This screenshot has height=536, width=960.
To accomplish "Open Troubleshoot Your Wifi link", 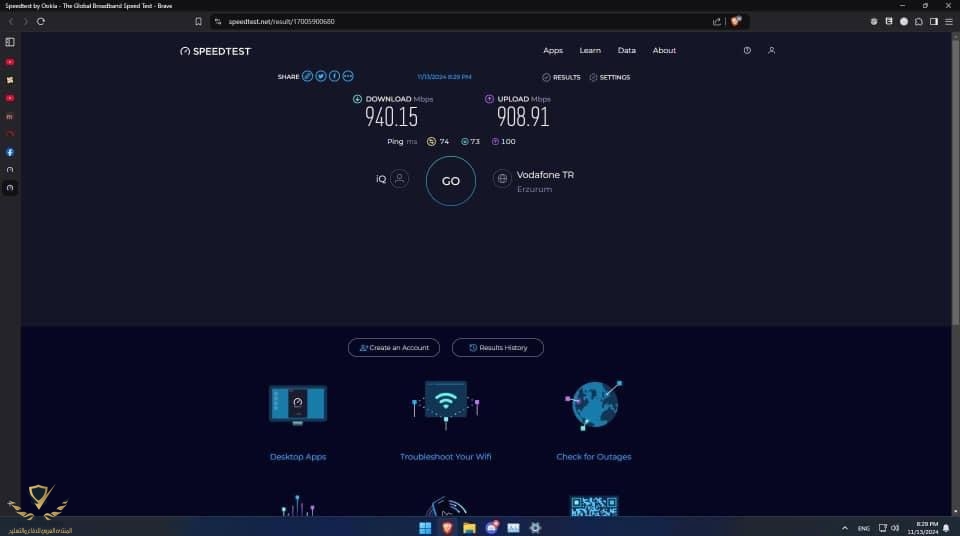I will 446,457.
